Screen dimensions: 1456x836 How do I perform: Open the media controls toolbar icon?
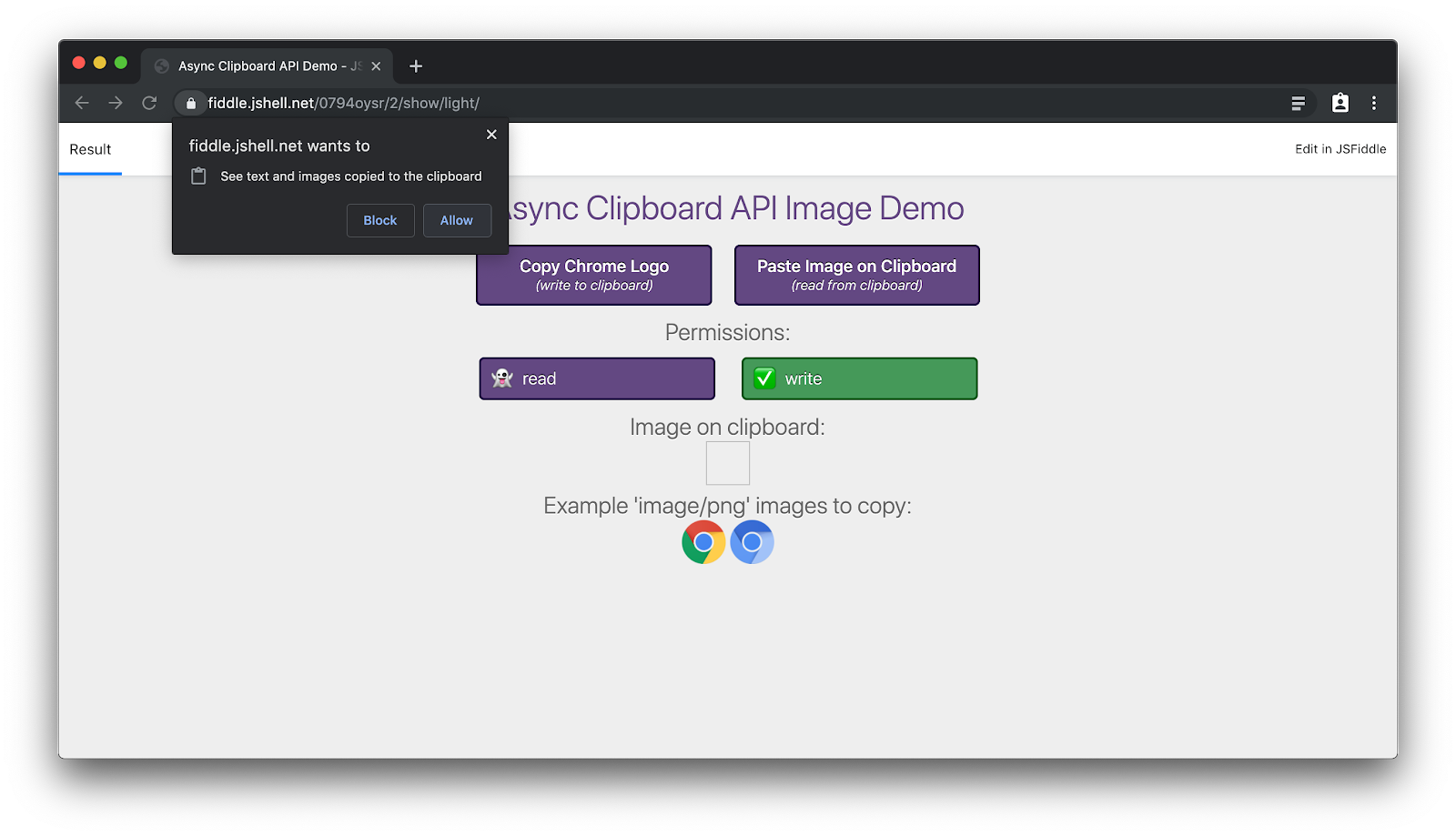pyautogui.click(x=1299, y=104)
